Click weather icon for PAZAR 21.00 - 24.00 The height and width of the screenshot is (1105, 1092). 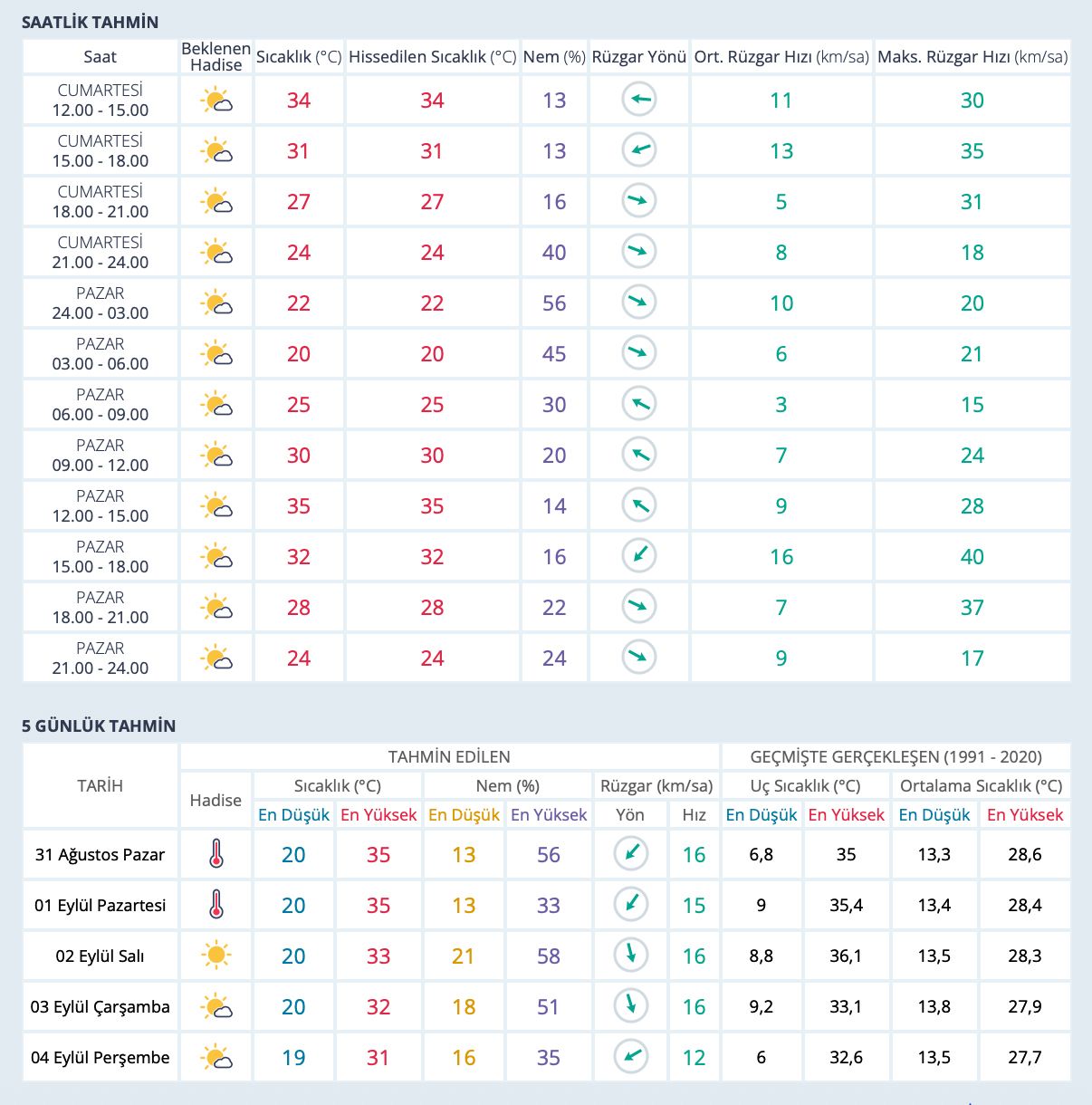pos(216,658)
